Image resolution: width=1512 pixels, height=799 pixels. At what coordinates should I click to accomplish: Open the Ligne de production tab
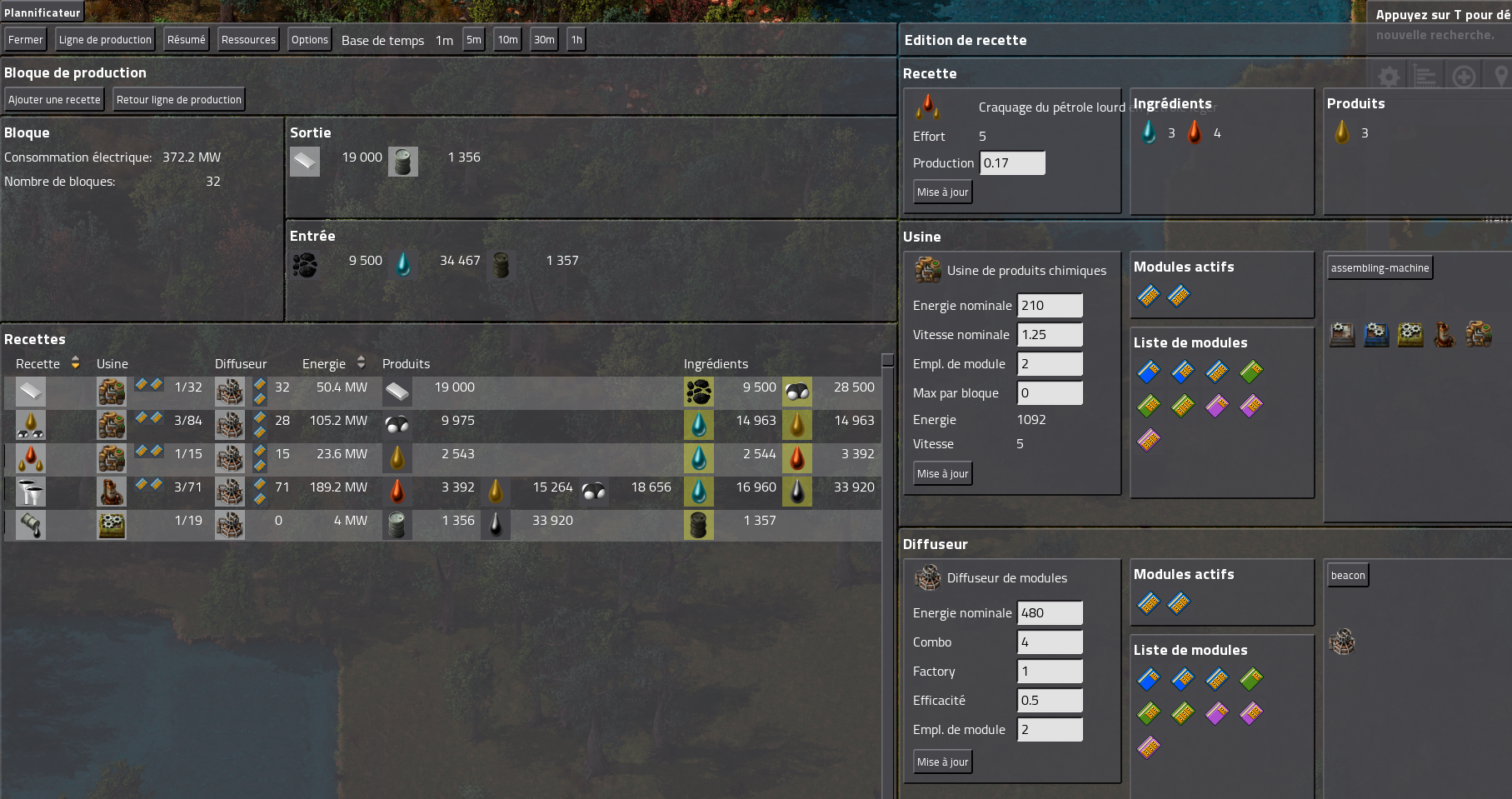(x=105, y=40)
